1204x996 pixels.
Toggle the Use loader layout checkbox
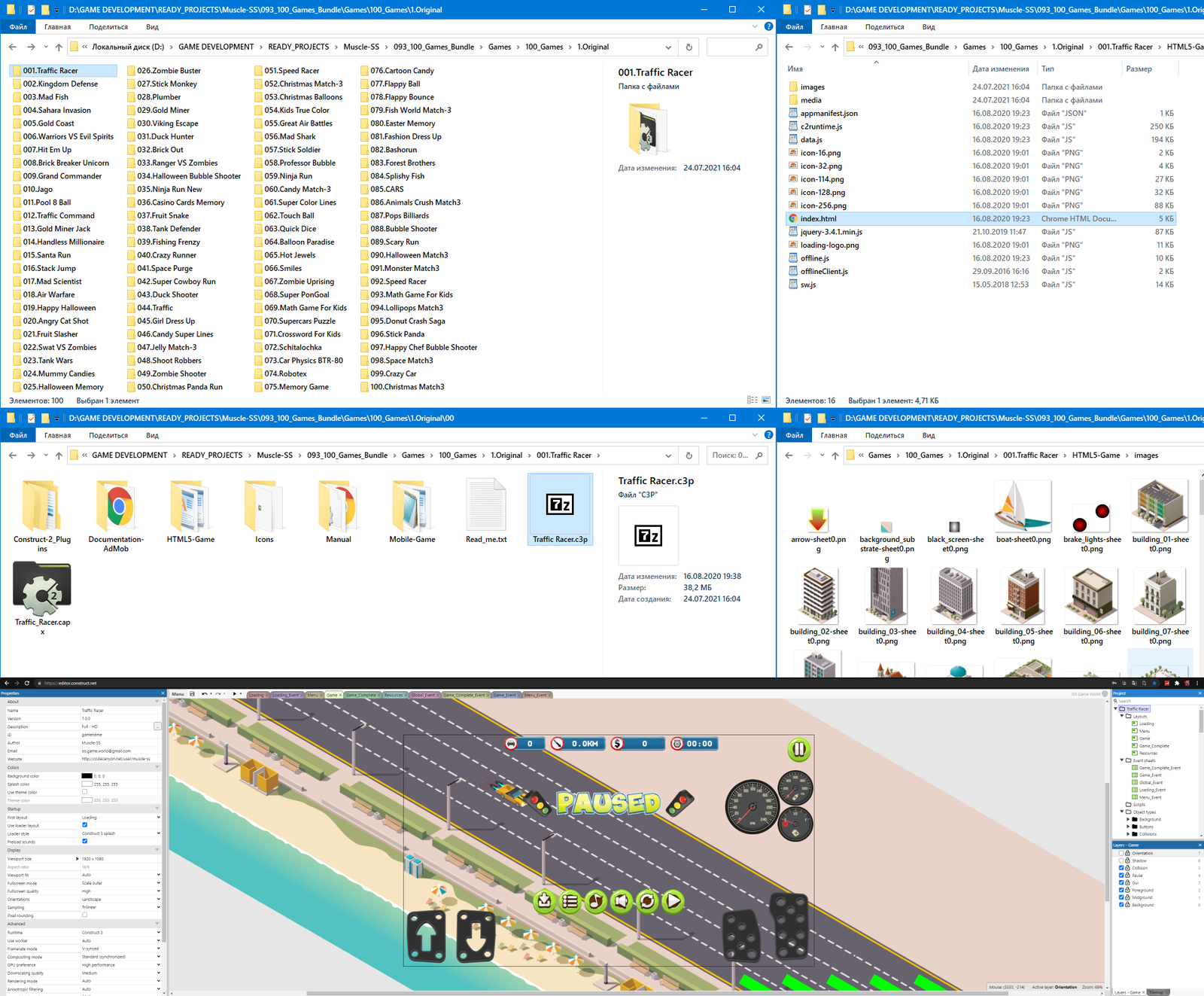tap(84, 825)
